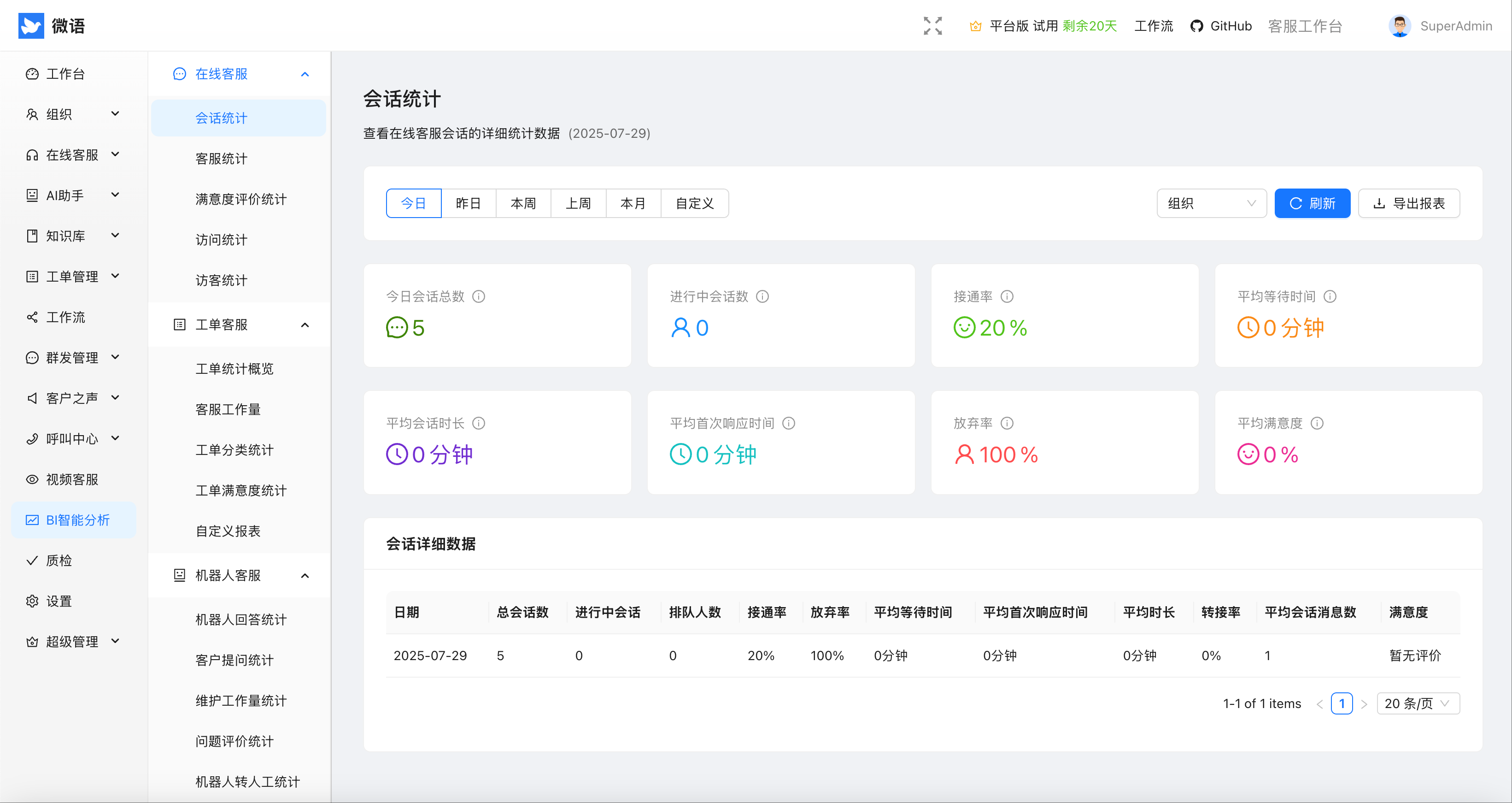The height and width of the screenshot is (803, 1512).
Task: Open 客服统计 in the submenu
Action: pyautogui.click(x=221, y=159)
